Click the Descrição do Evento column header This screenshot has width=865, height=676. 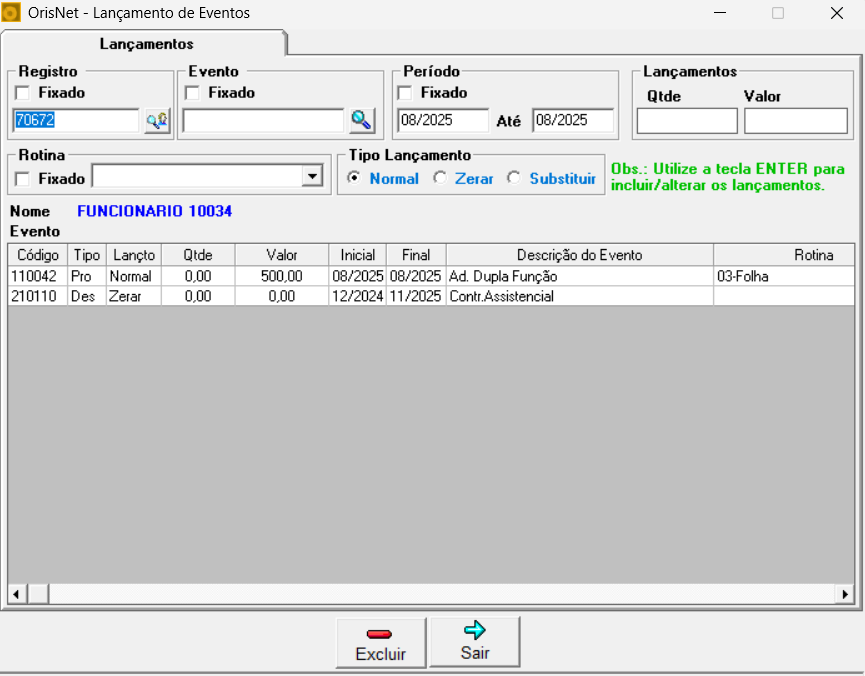[579, 255]
